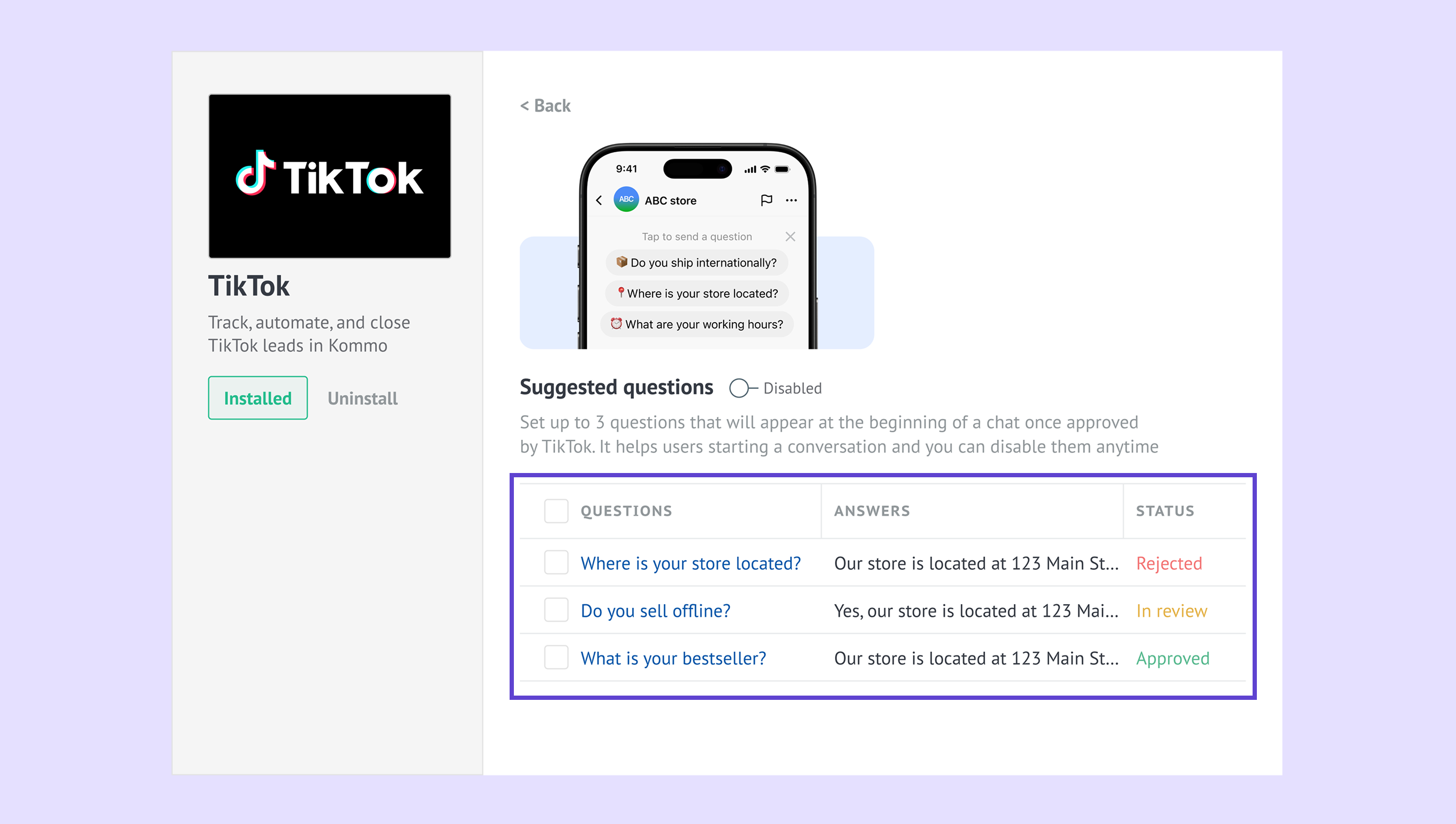Tap 'What are your working hours?' chip

tap(697, 324)
